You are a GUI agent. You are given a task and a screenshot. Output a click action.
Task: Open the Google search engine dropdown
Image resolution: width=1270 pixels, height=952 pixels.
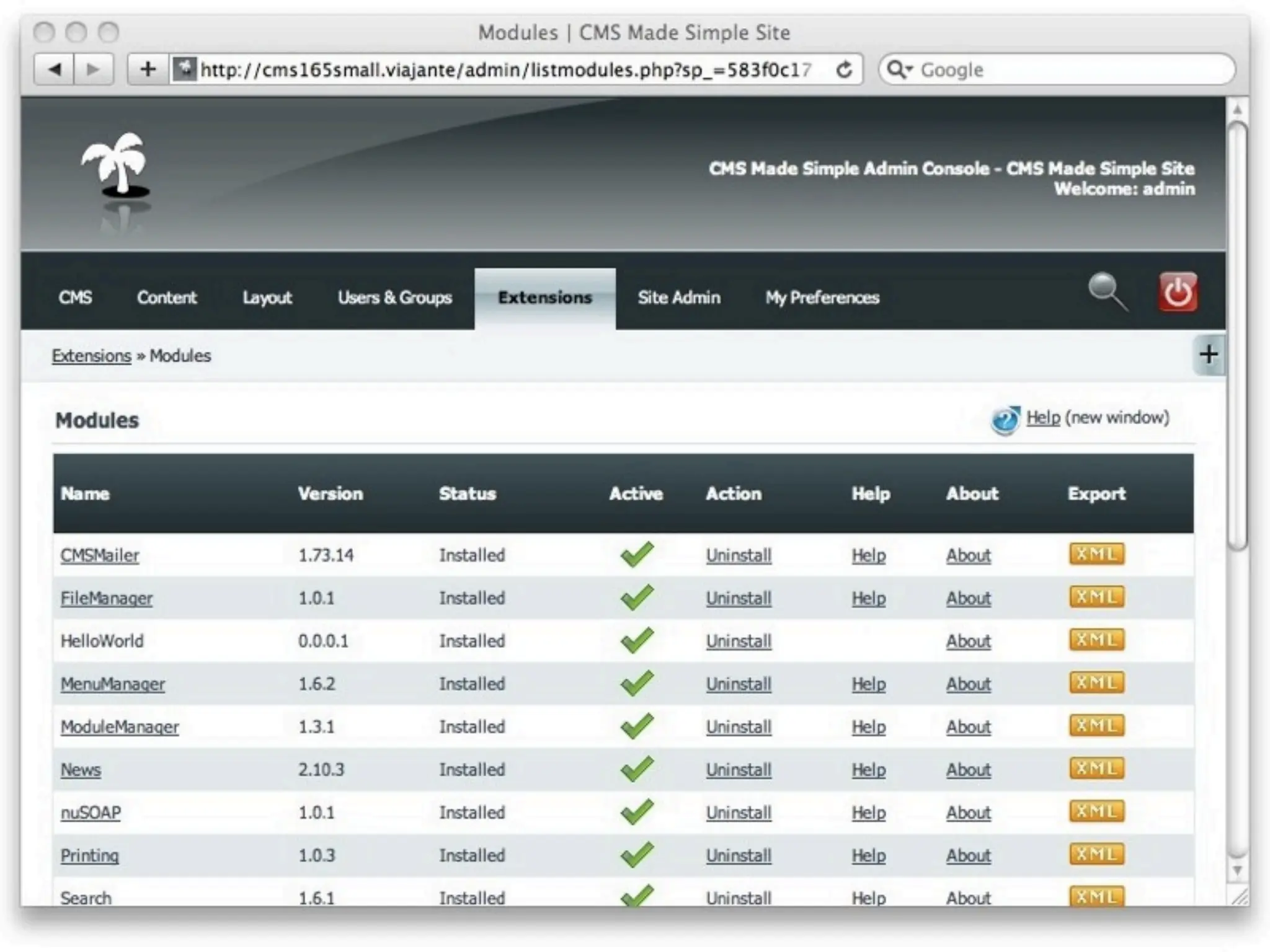pos(900,69)
